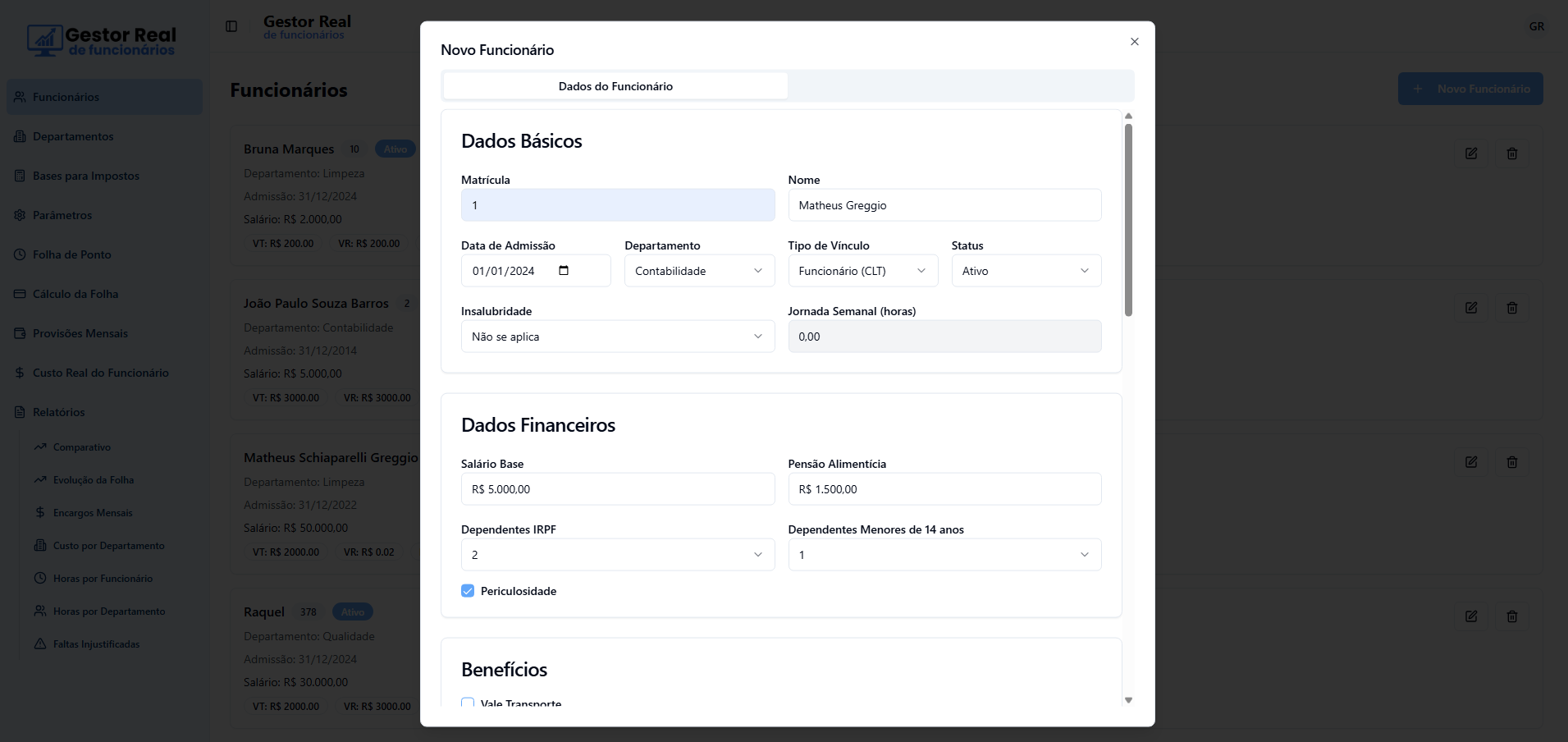The width and height of the screenshot is (1568, 742).
Task: Click the Novo Funcionário button
Action: (x=1470, y=89)
